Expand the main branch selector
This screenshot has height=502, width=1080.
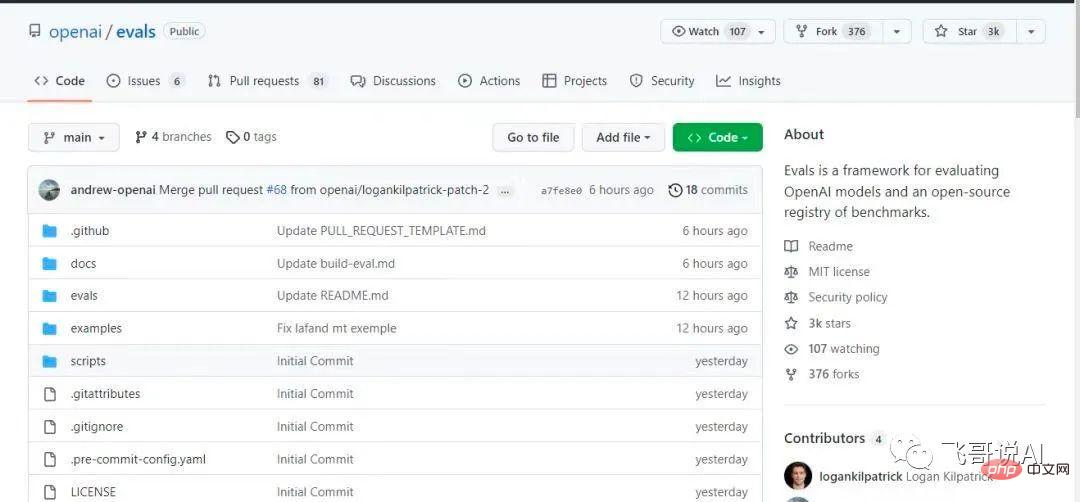point(74,137)
